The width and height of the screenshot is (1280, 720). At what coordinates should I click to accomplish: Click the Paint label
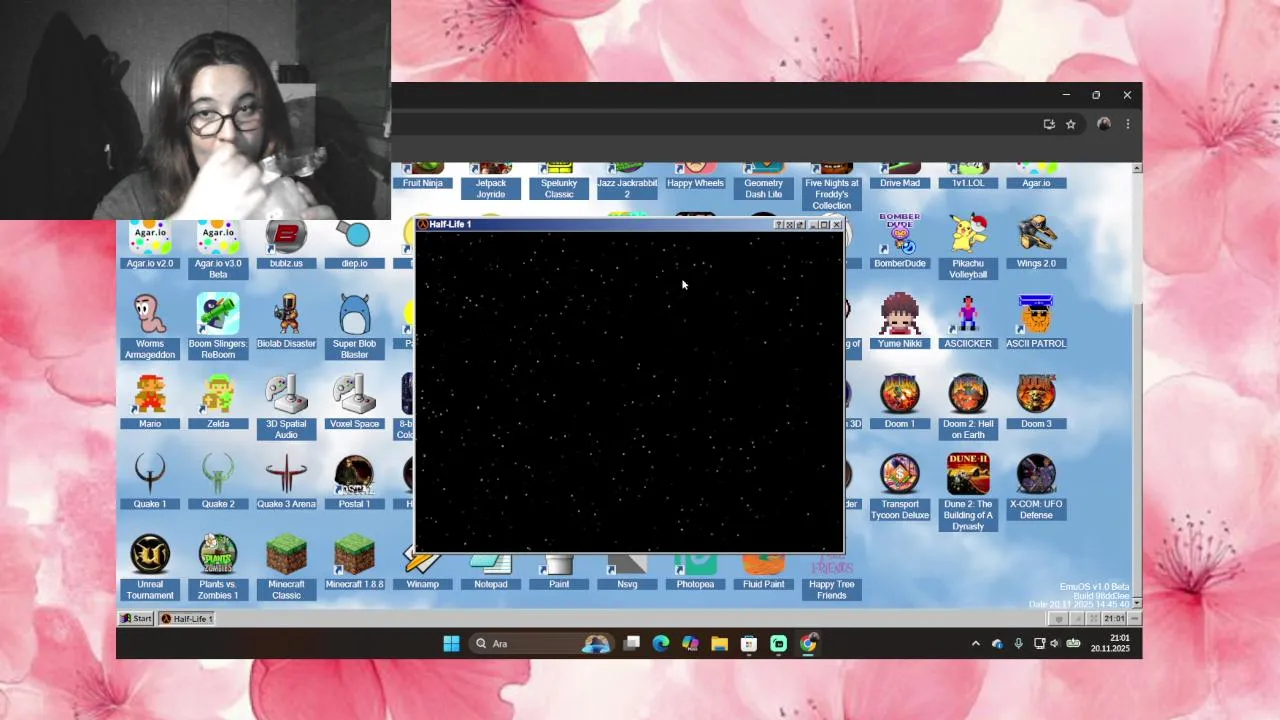coord(559,584)
